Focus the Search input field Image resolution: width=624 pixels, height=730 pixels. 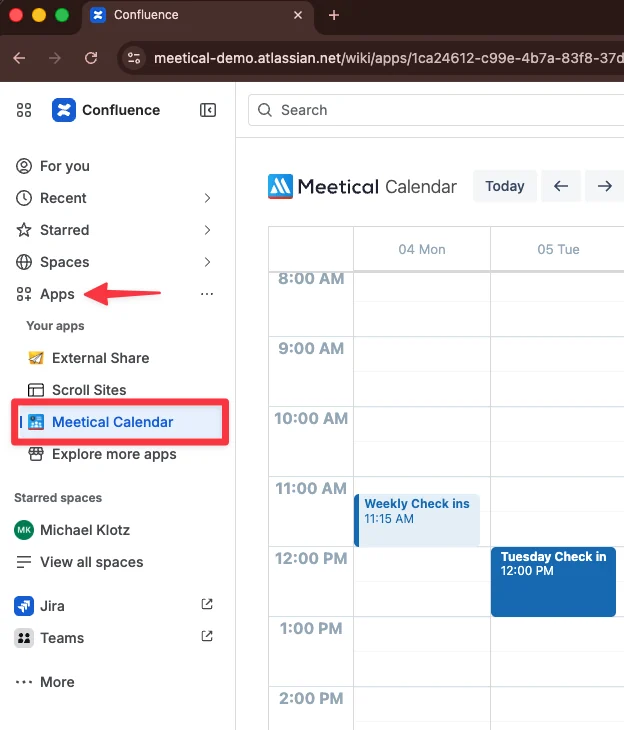click(436, 110)
